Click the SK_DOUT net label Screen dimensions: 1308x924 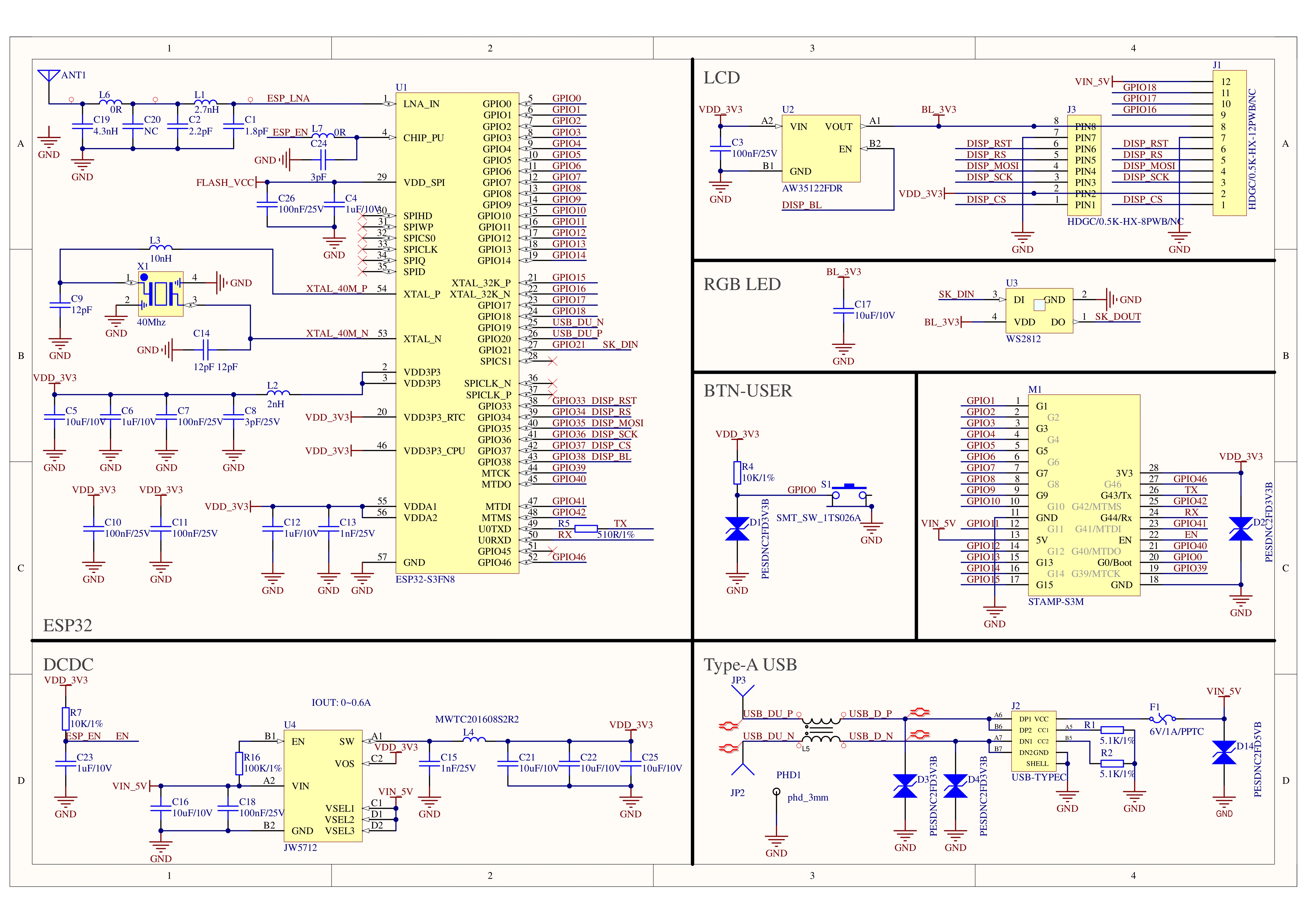click(1118, 317)
